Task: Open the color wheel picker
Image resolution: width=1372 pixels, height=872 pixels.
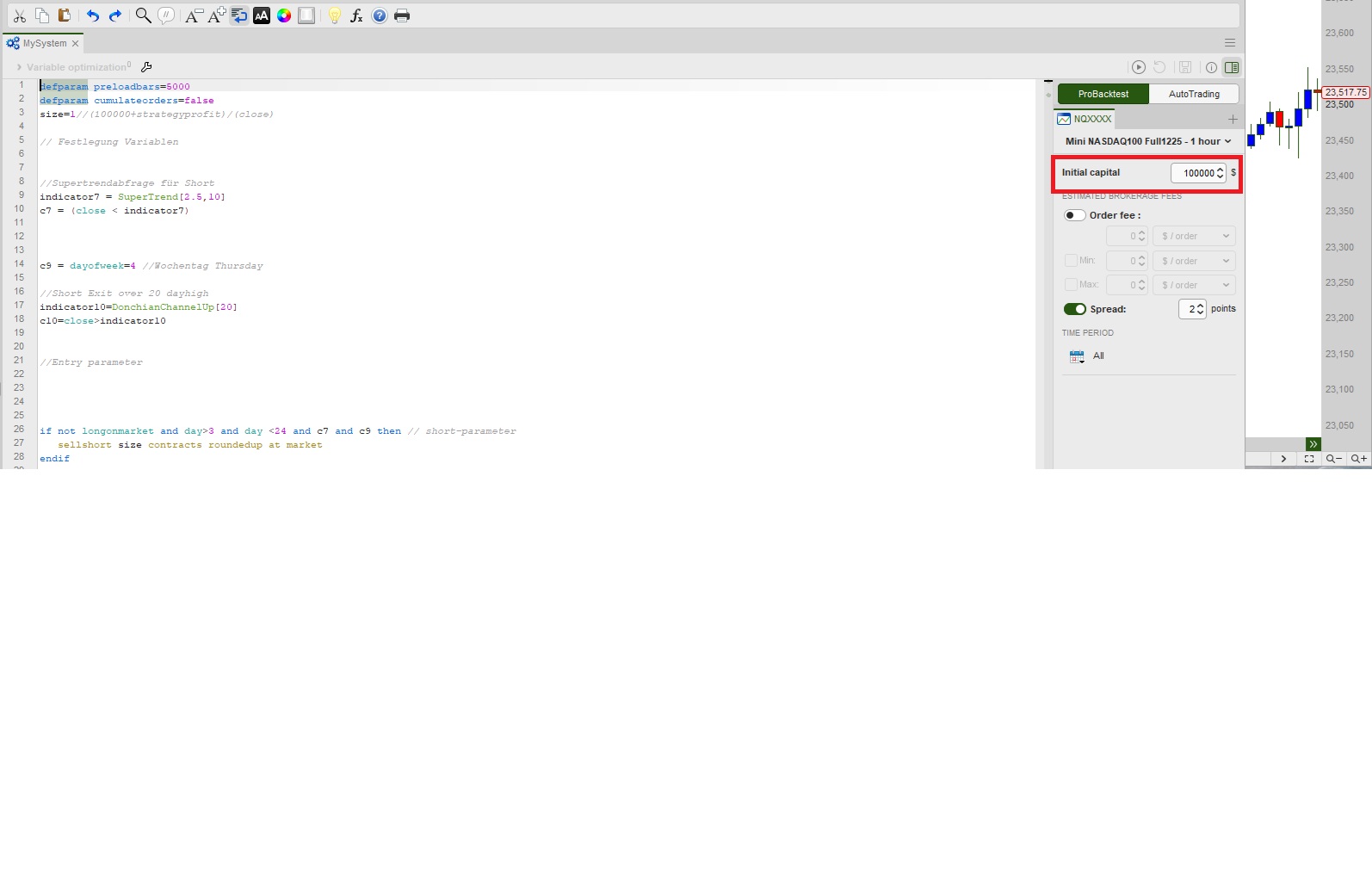Action: pos(284,15)
